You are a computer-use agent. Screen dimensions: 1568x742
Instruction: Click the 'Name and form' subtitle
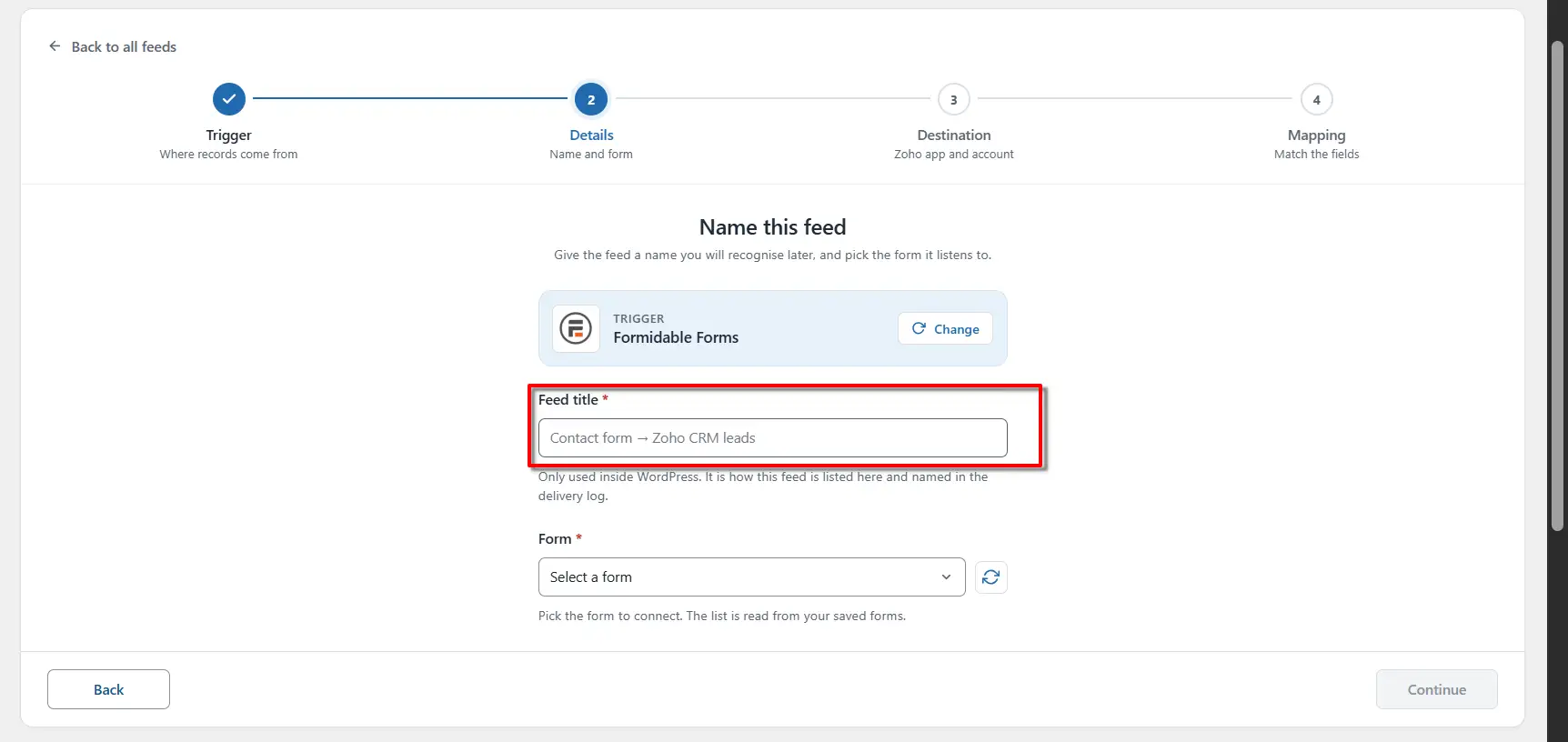[591, 154]
